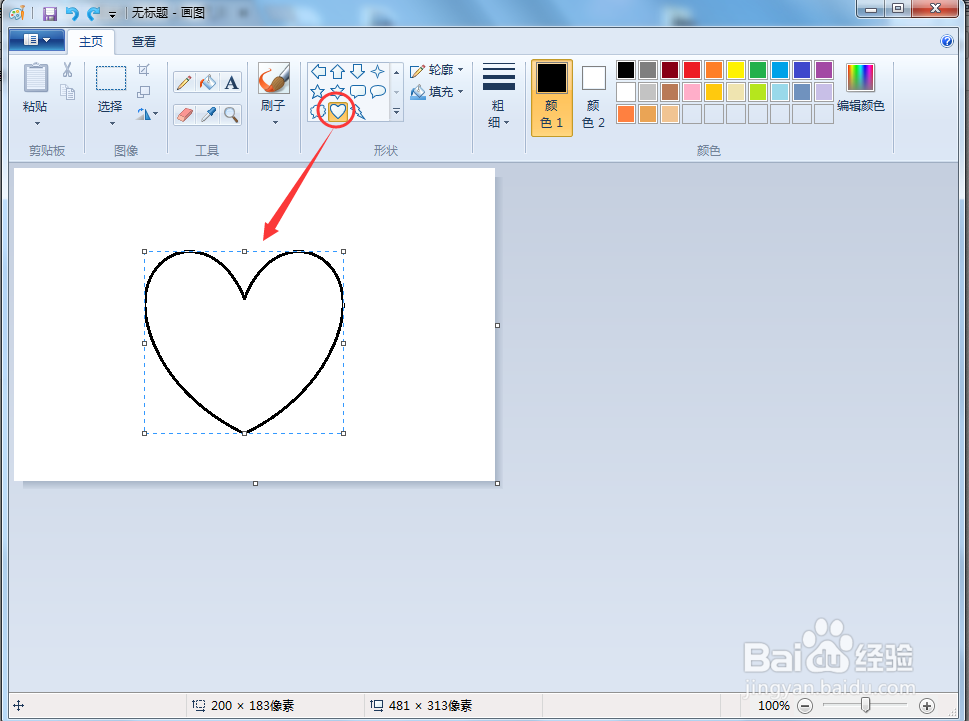Select the heart shape
Viewport: 969px width, 721px height.
[x=337, y=111]
